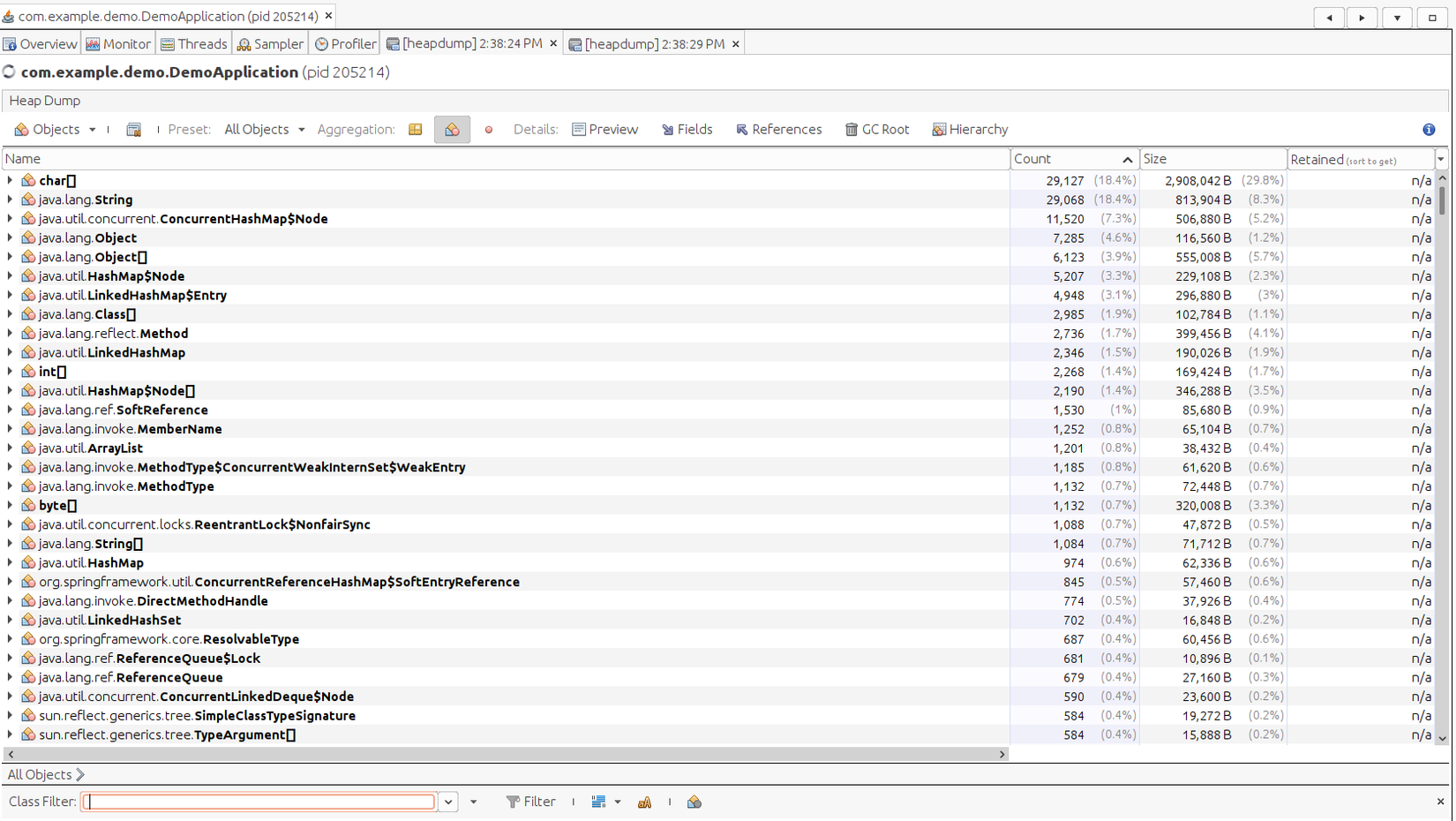Toggle the classes aggregation button
The image size is (1456, 821).
pos(452,130)
